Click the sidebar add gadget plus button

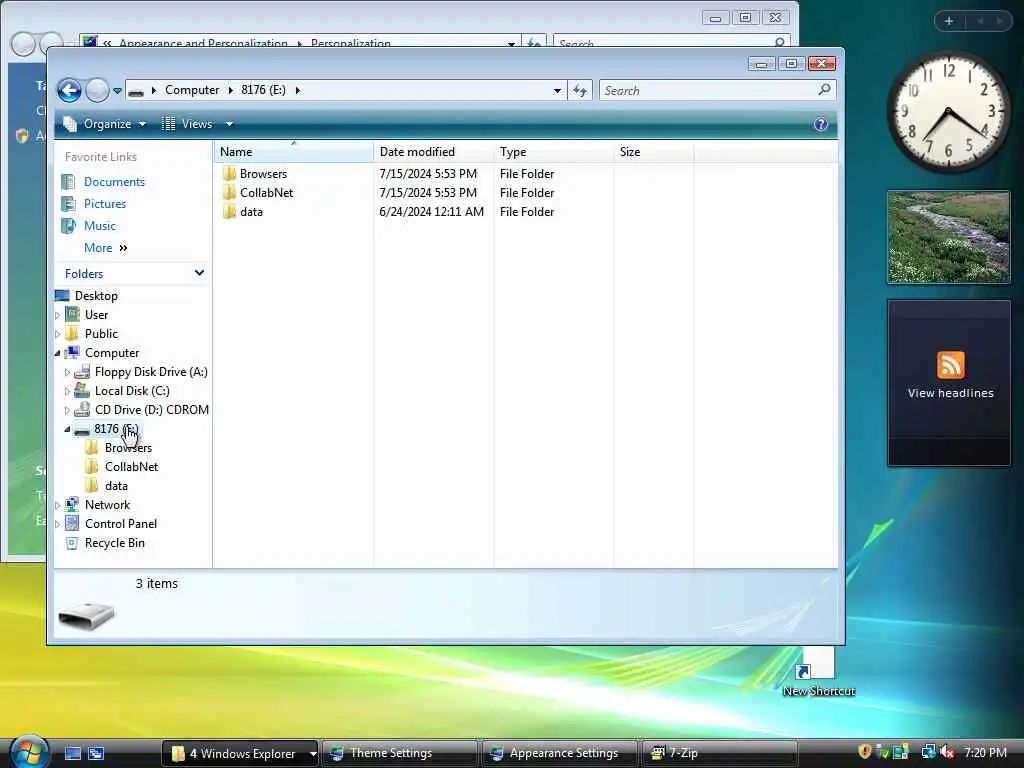point(949,21)
